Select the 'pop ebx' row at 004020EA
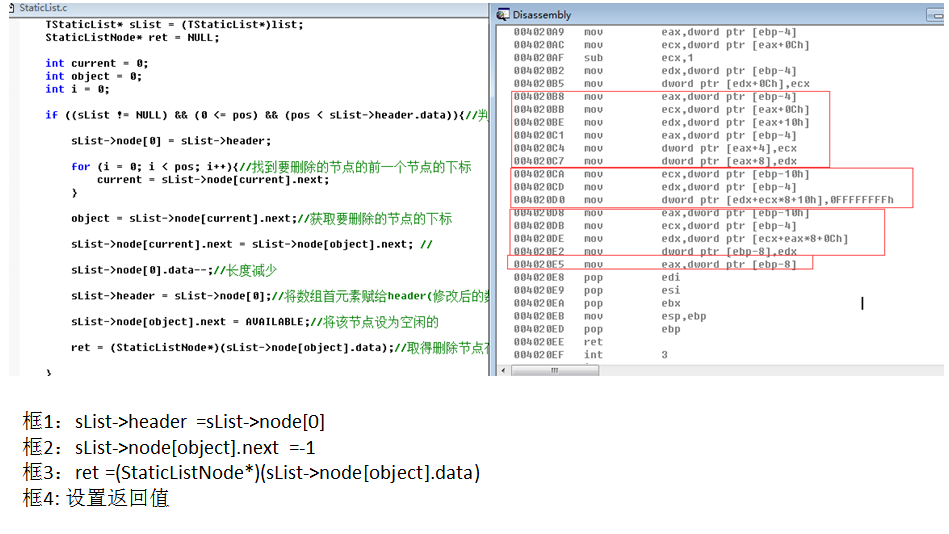 [x=597, y=303]
